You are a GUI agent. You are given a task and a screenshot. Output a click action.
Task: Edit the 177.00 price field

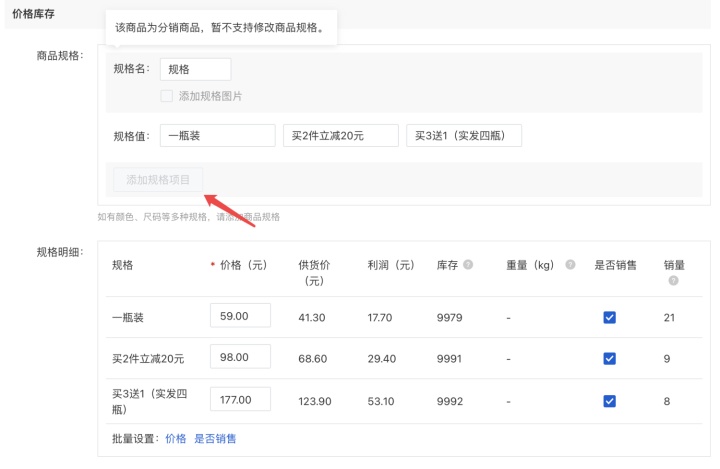tap(240, 400)
